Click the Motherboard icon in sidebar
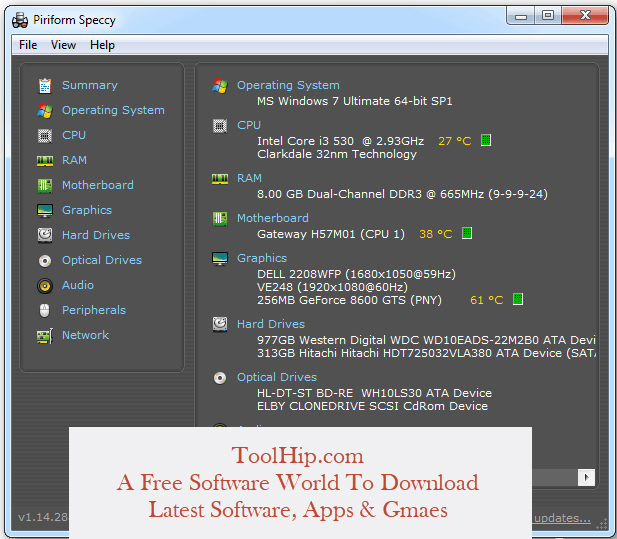617x539 pixels. tap(45, 186)
